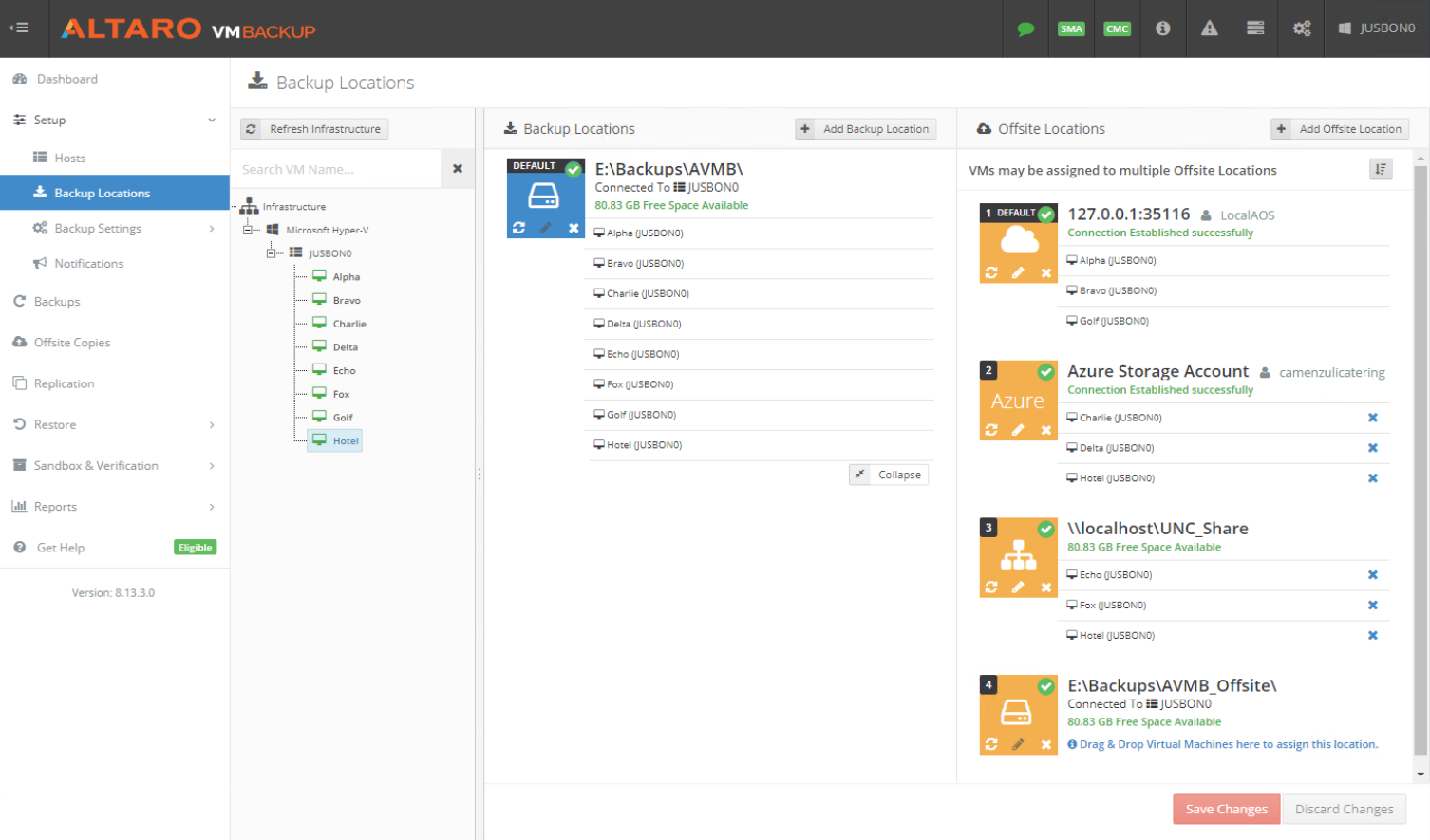
Task: Edit the \\localhost\UNC_Share location
Action: pyautogui.click(x=1018, y=587)
